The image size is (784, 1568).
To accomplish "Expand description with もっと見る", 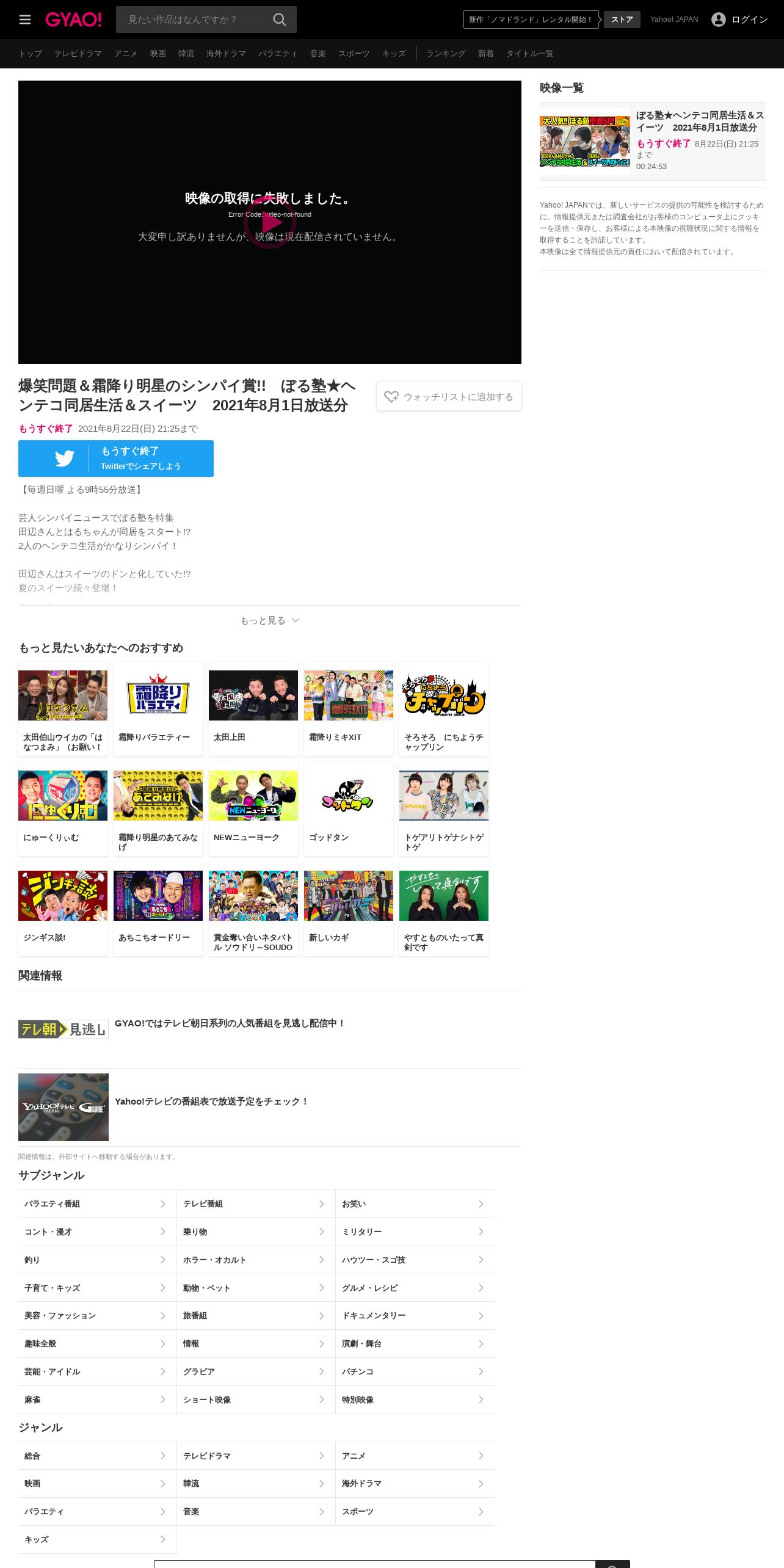I will click(270, 620).
